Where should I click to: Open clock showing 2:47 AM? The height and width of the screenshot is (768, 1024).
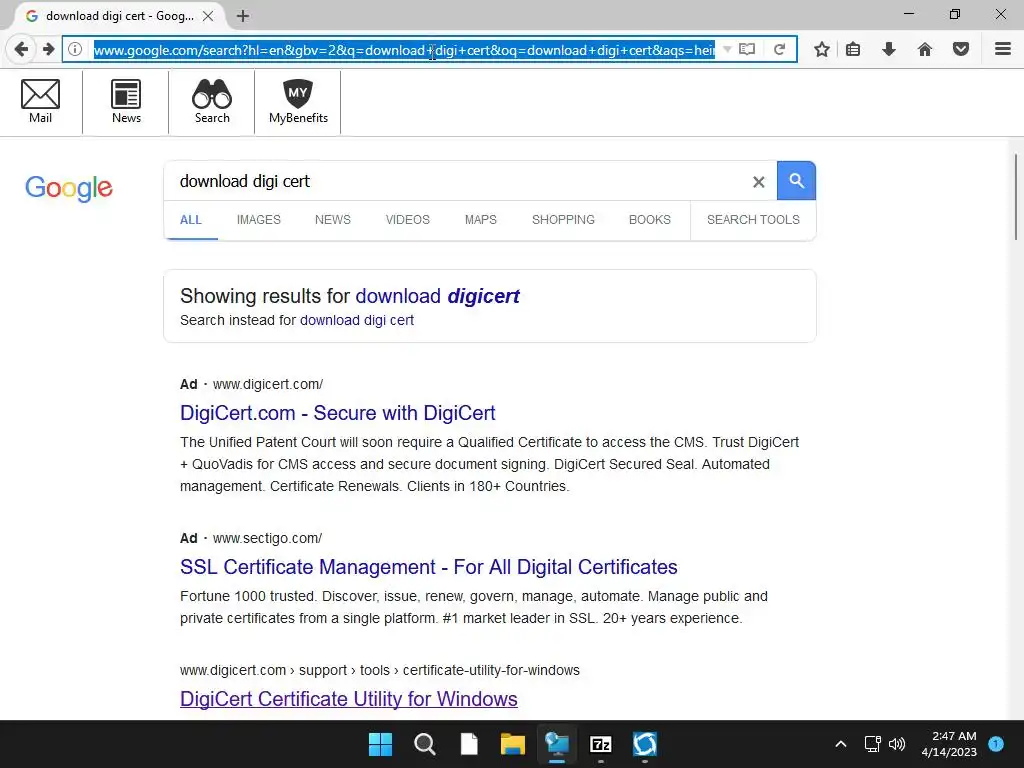(949, 744)
